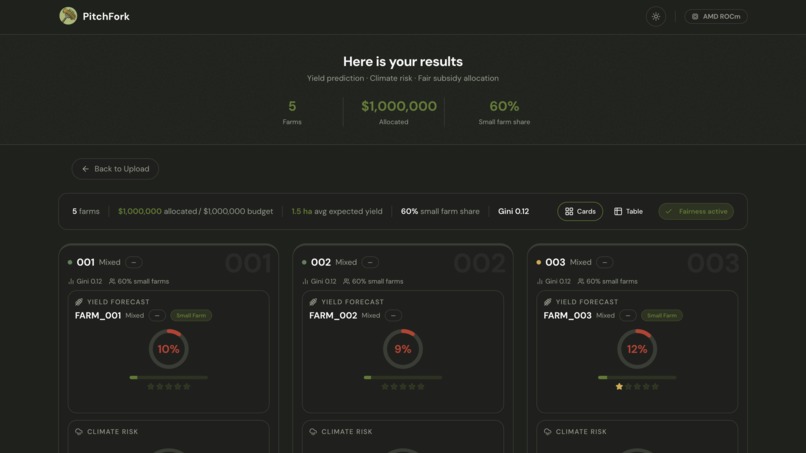The image size is (806, 453).
Task: Switch to Table view
Action: 628,211
